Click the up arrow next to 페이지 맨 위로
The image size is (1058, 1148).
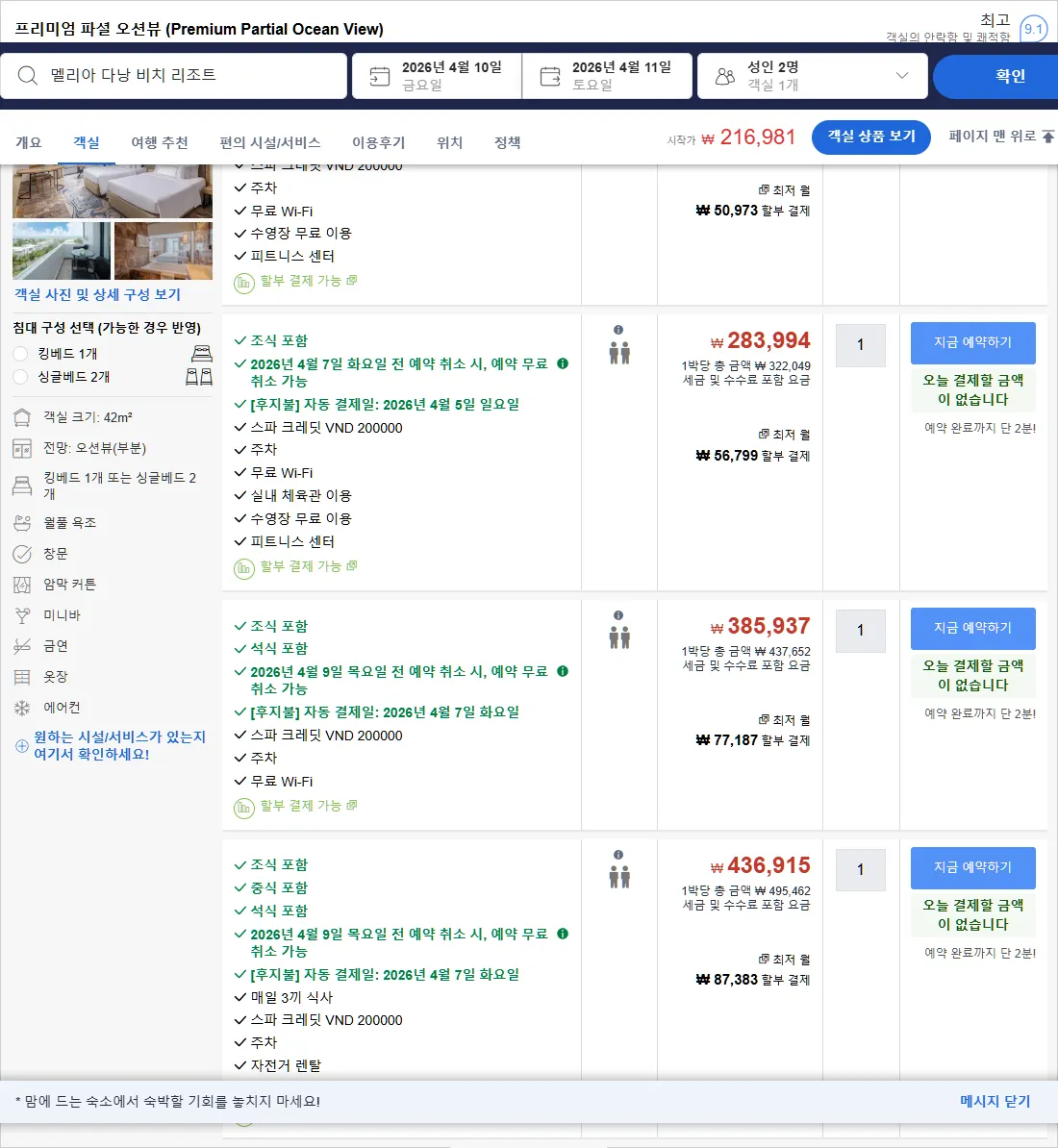[x=1048, y=137]
